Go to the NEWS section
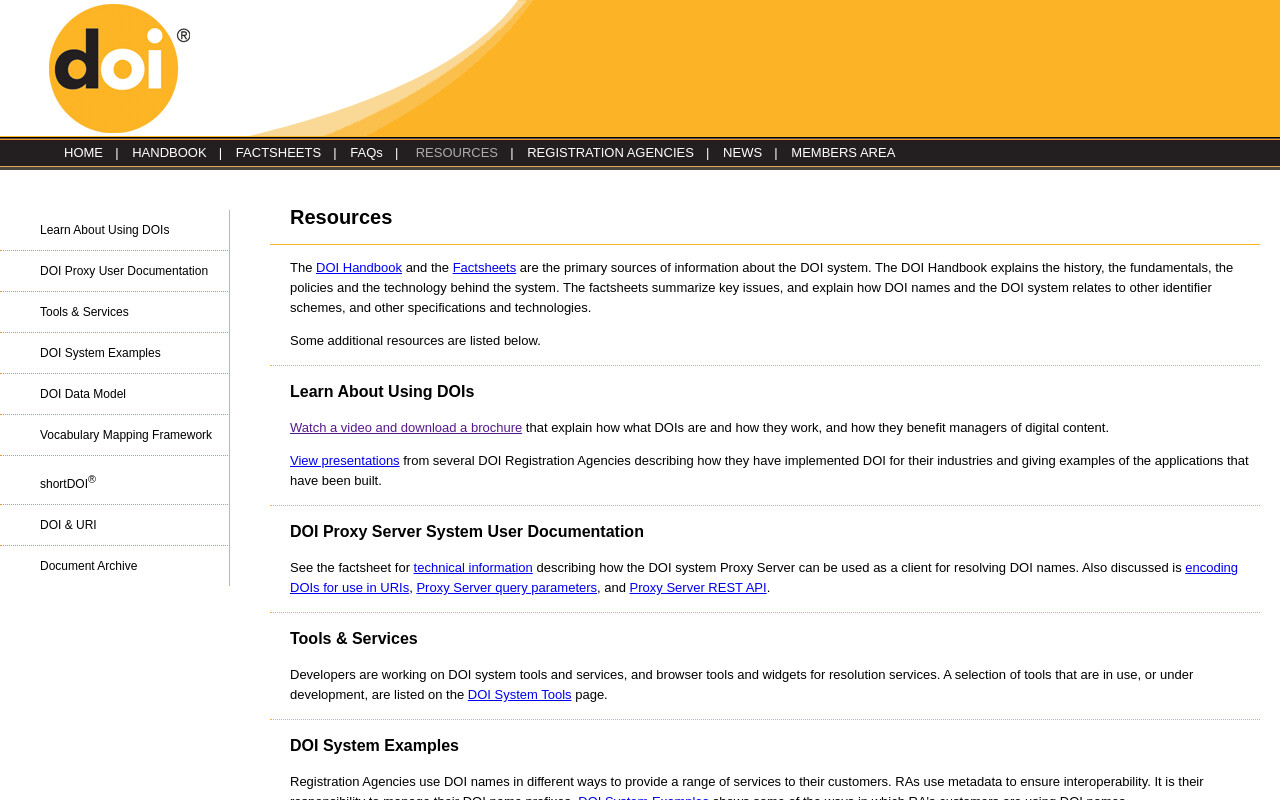 [742, 153]
